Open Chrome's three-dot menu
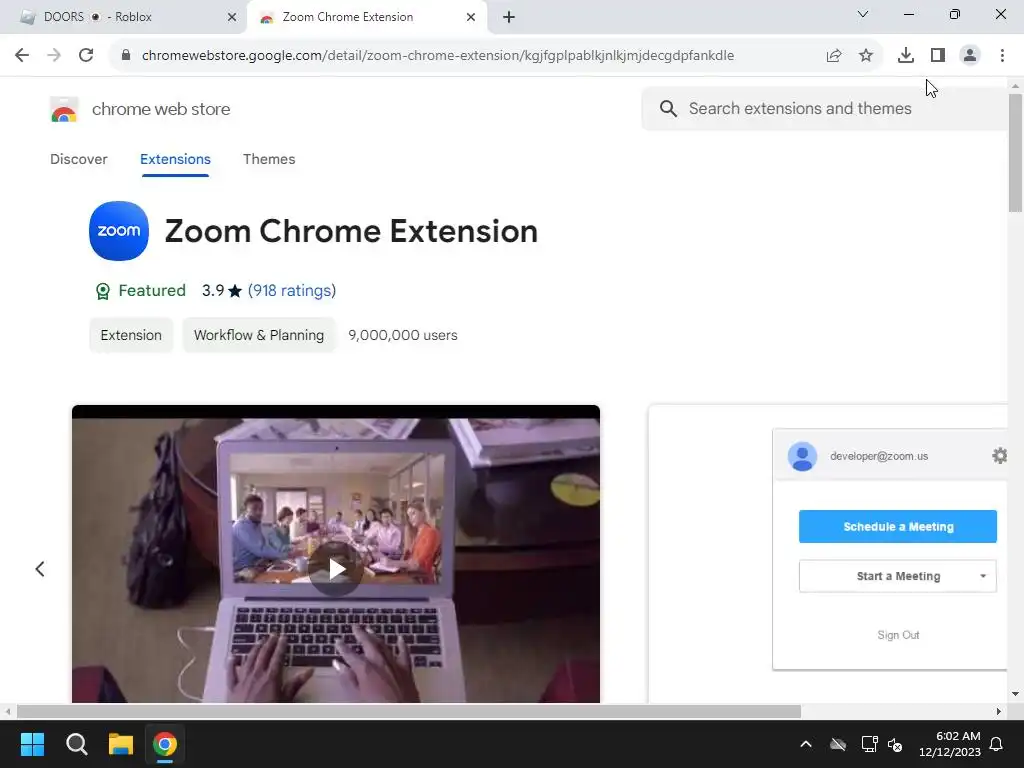Screen dimensions: 1024x768 1002,56
